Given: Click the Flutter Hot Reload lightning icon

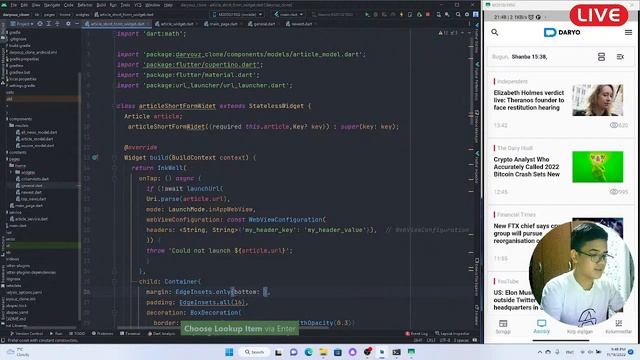Looking at the screenshot, I should click(x=402, y=14).
